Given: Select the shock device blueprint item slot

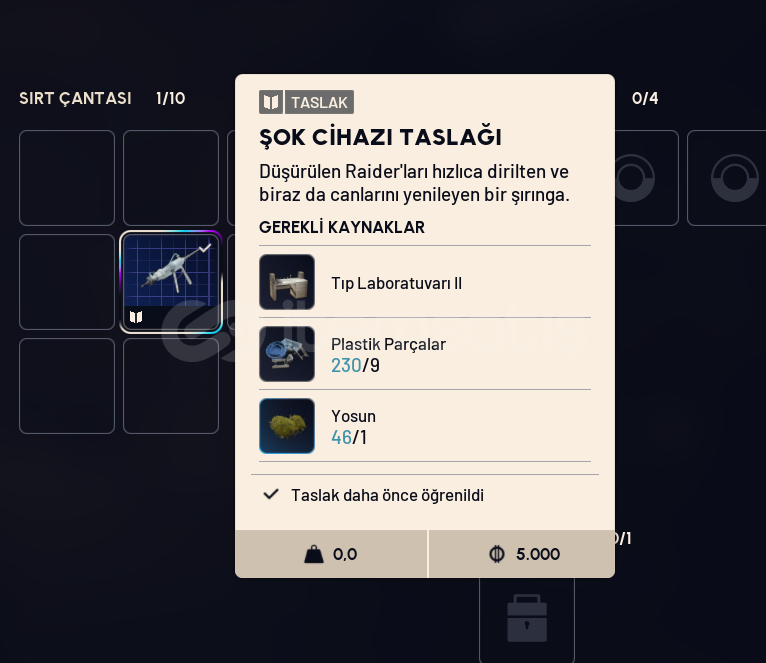Looking at the screenshot, I should [x=171, y=282].
